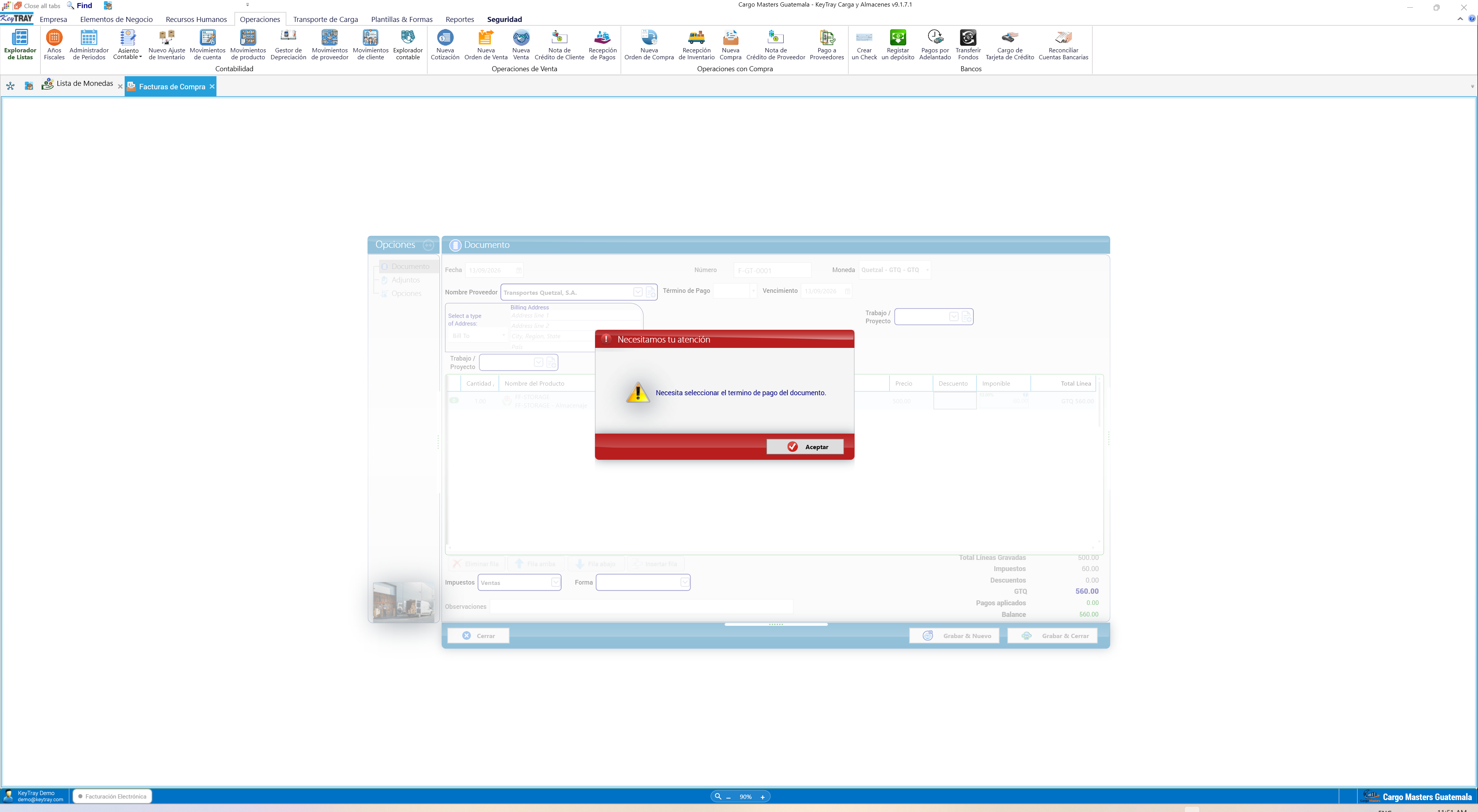Viewport: 1478px width, 812px height.
Task: Toggle the Opciones panel collapse button
Action: tap(428, 245)
